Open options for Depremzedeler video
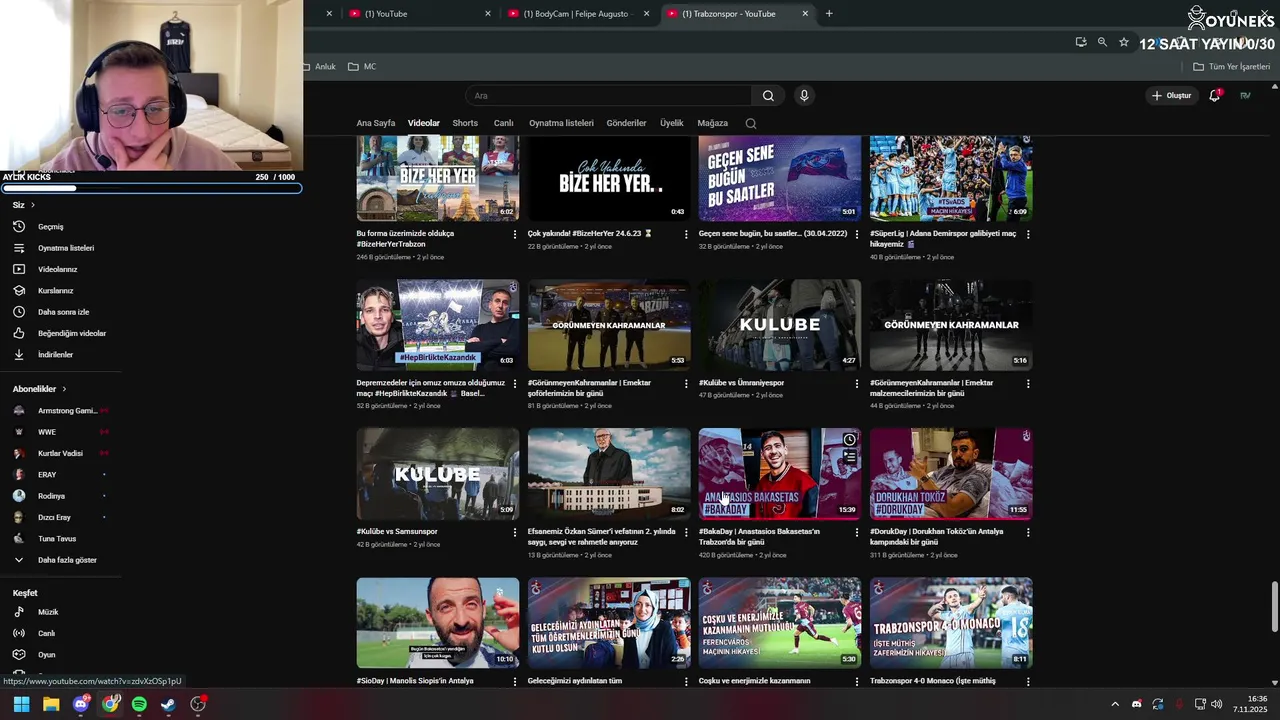 tap(515, 383)
